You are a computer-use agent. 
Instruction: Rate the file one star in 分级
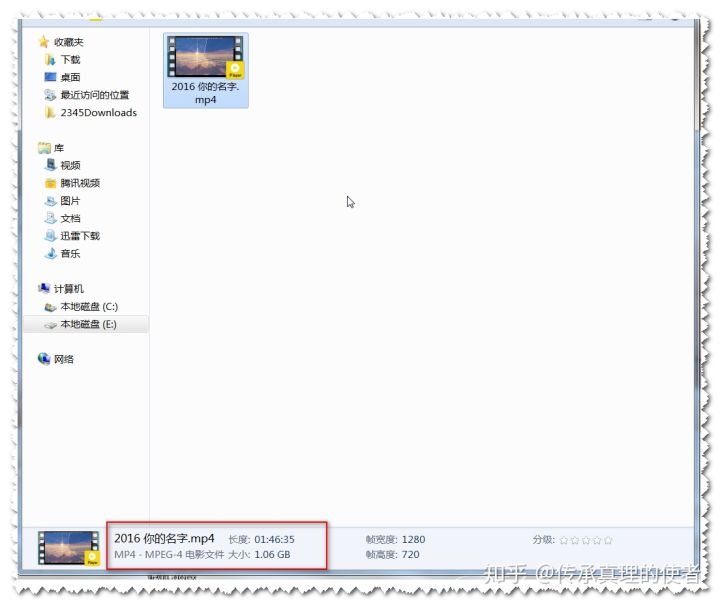click(564, 540)
